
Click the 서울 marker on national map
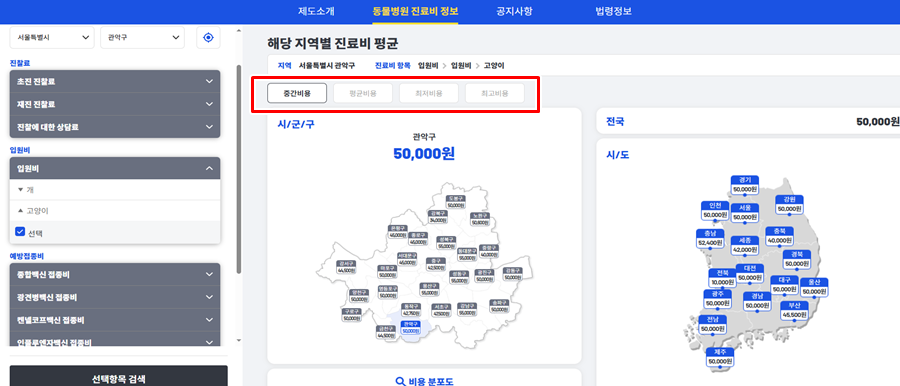tap(745, 213)
